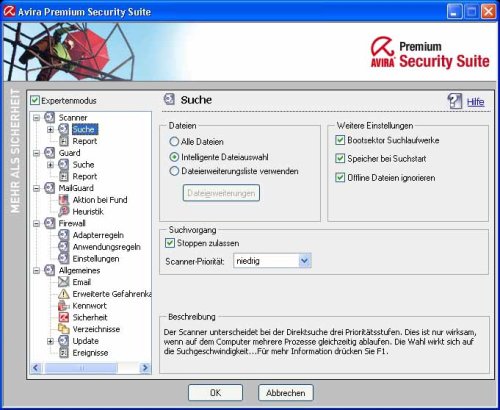Click the Hilfe question mark icon
The height and width of the screenshot is (410, 500).
tap(455, 101)
